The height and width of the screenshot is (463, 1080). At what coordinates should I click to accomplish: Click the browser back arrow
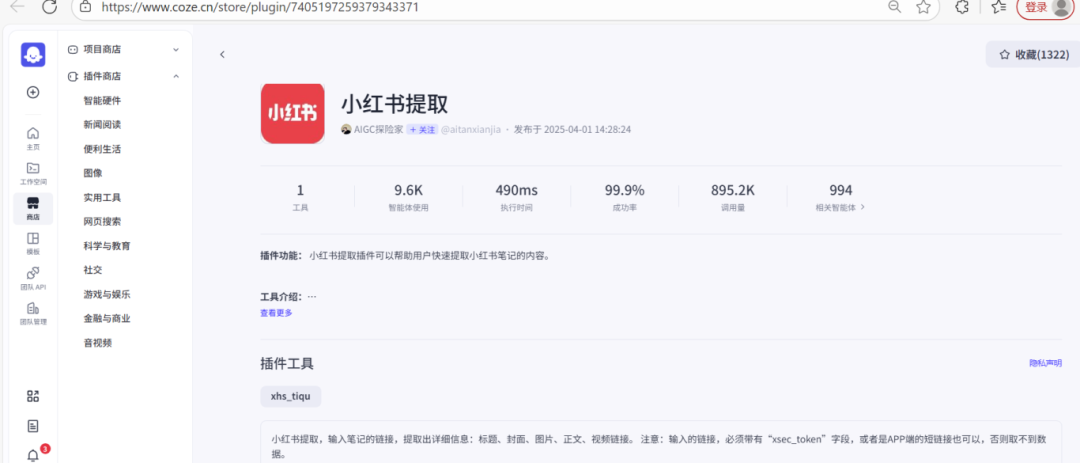point(17,7)
